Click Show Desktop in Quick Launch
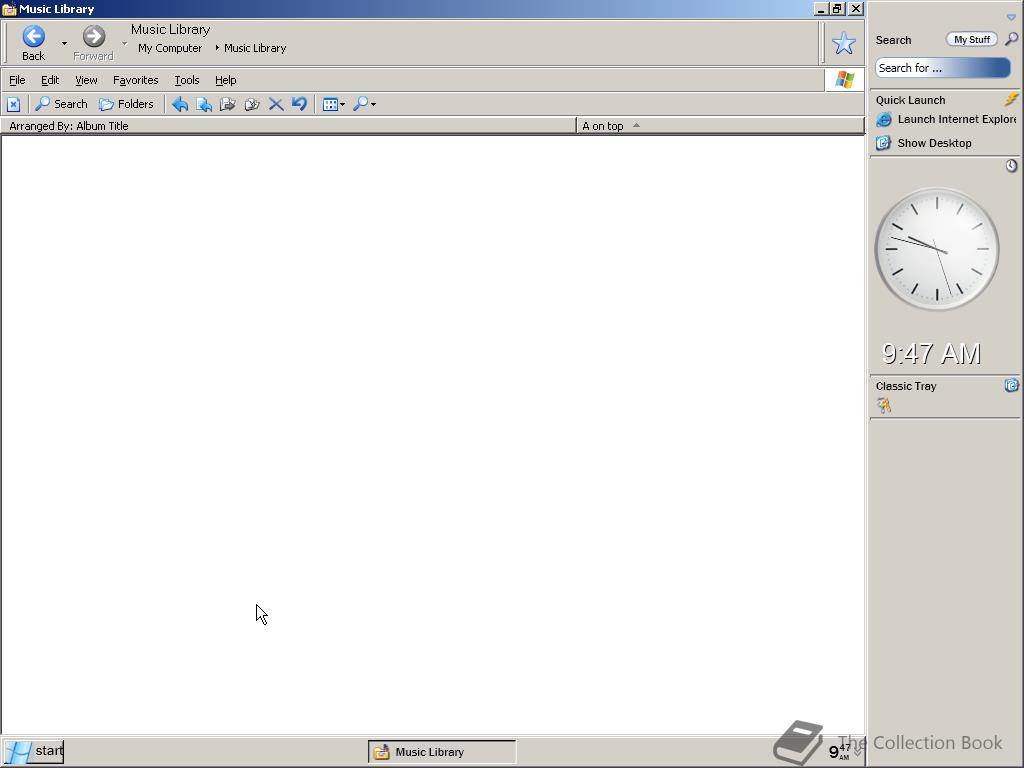The image size is (1024, 768). pos(934,143)
